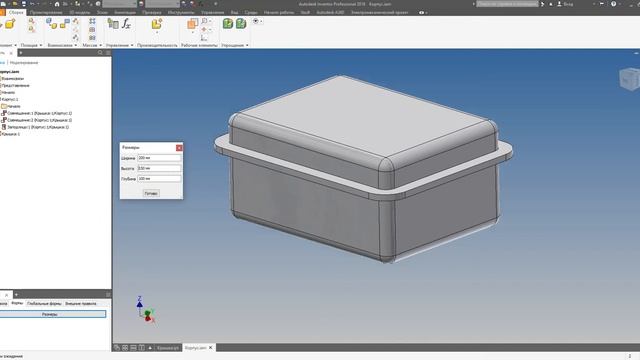Screen dimensions: 640x360
Task: Open the ViewCube in the viewport corner
Action: [629, 78]
